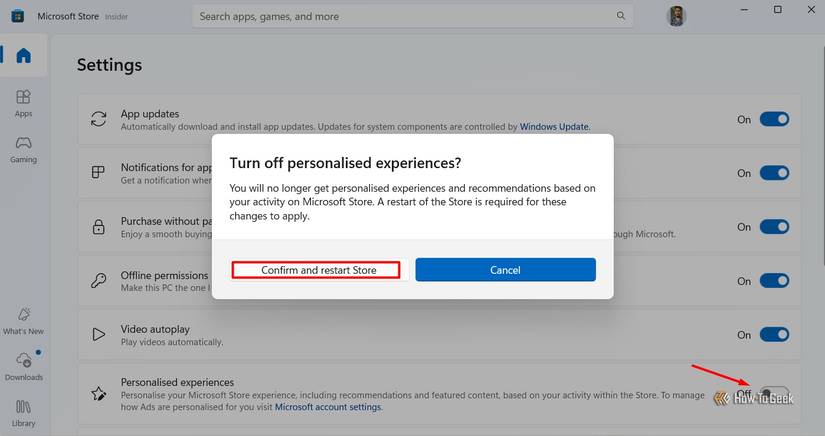Select dialog title Turn off personalised experiences
Screen dimensions: 825x436
click(345, 163)
